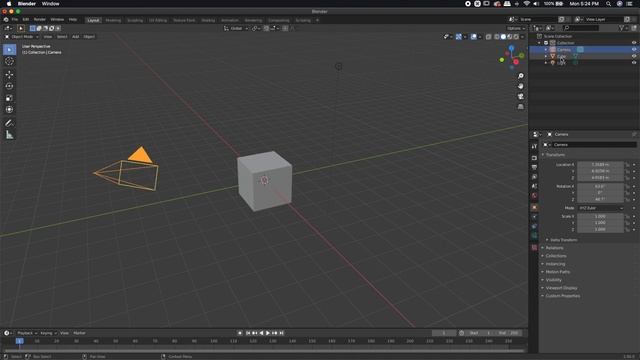This screenshot has height=360, width=640.
Task: Expand the Motion Paths panel
Action: (558, 272)
